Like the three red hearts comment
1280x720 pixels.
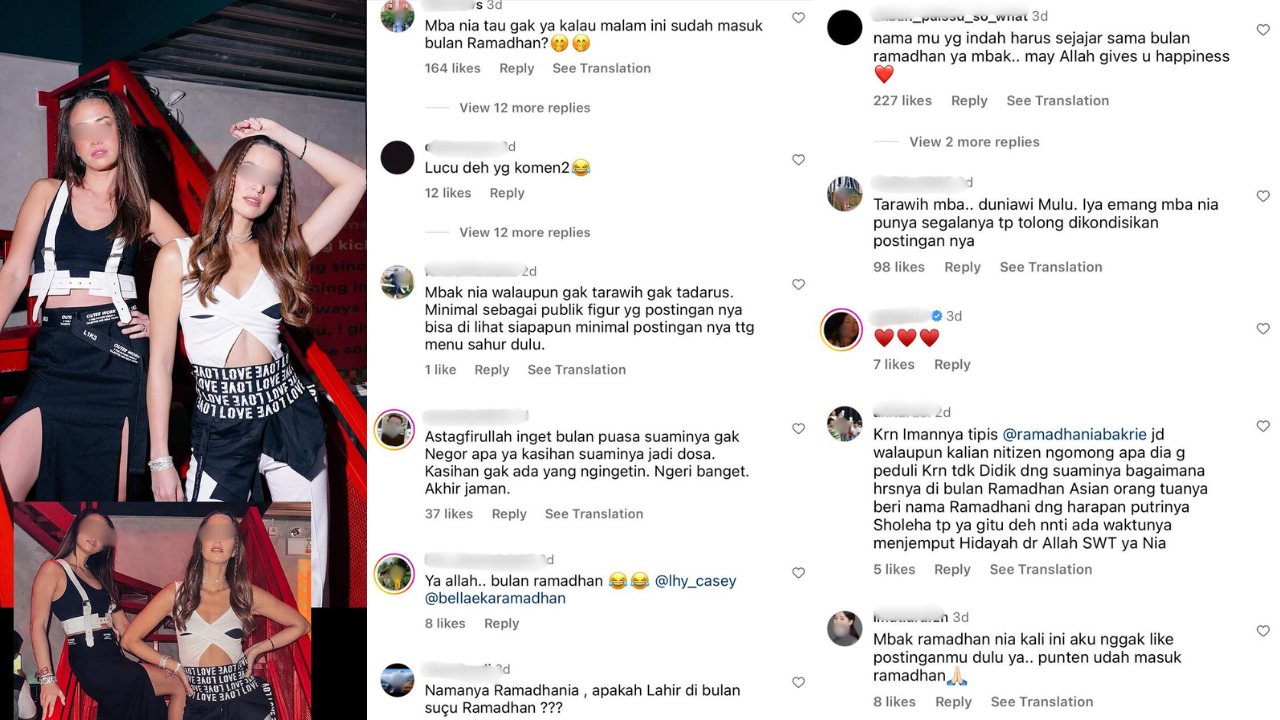(x=1263, y=329)
